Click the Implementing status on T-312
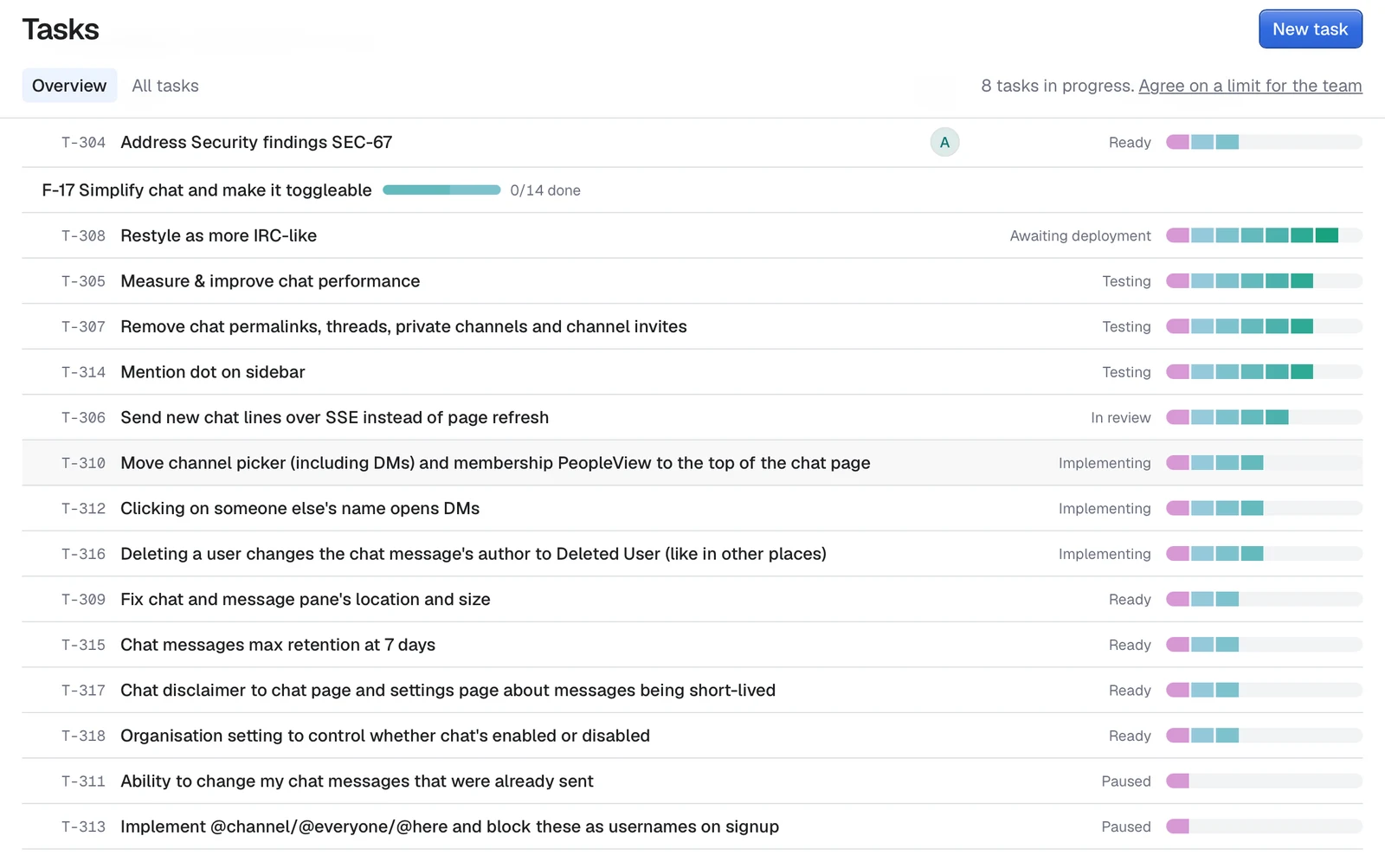Screen dimensions: 1385x868 pyautogui.click(x=1105, y=508)
